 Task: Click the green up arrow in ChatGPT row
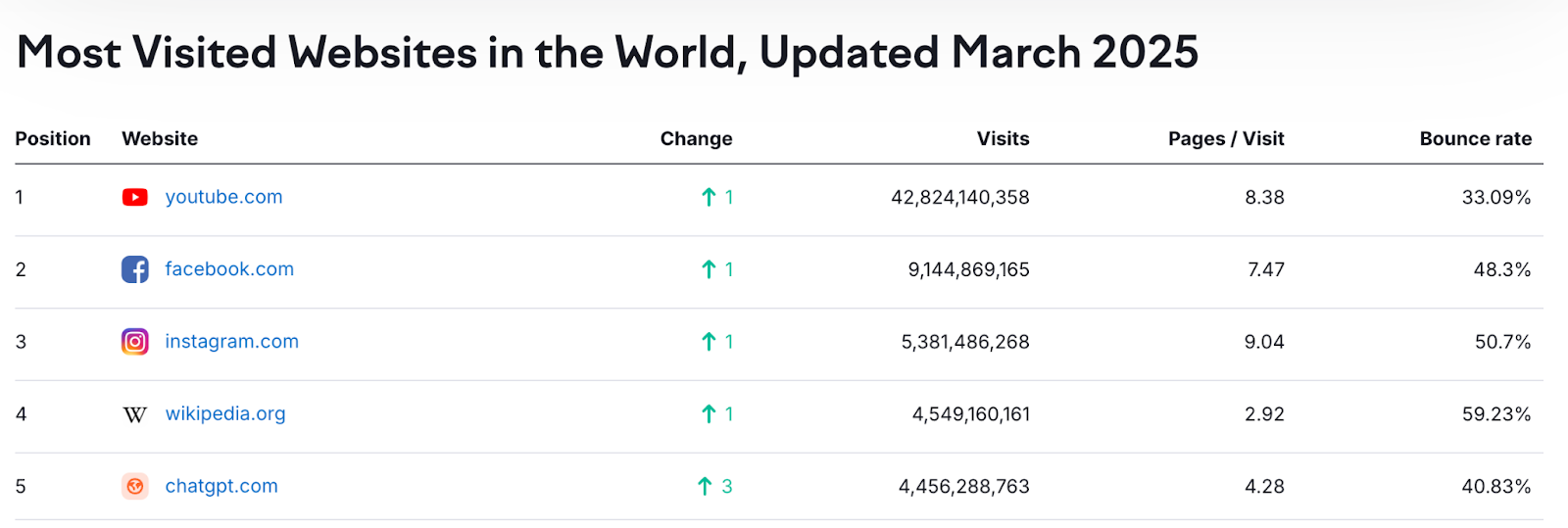705,486
